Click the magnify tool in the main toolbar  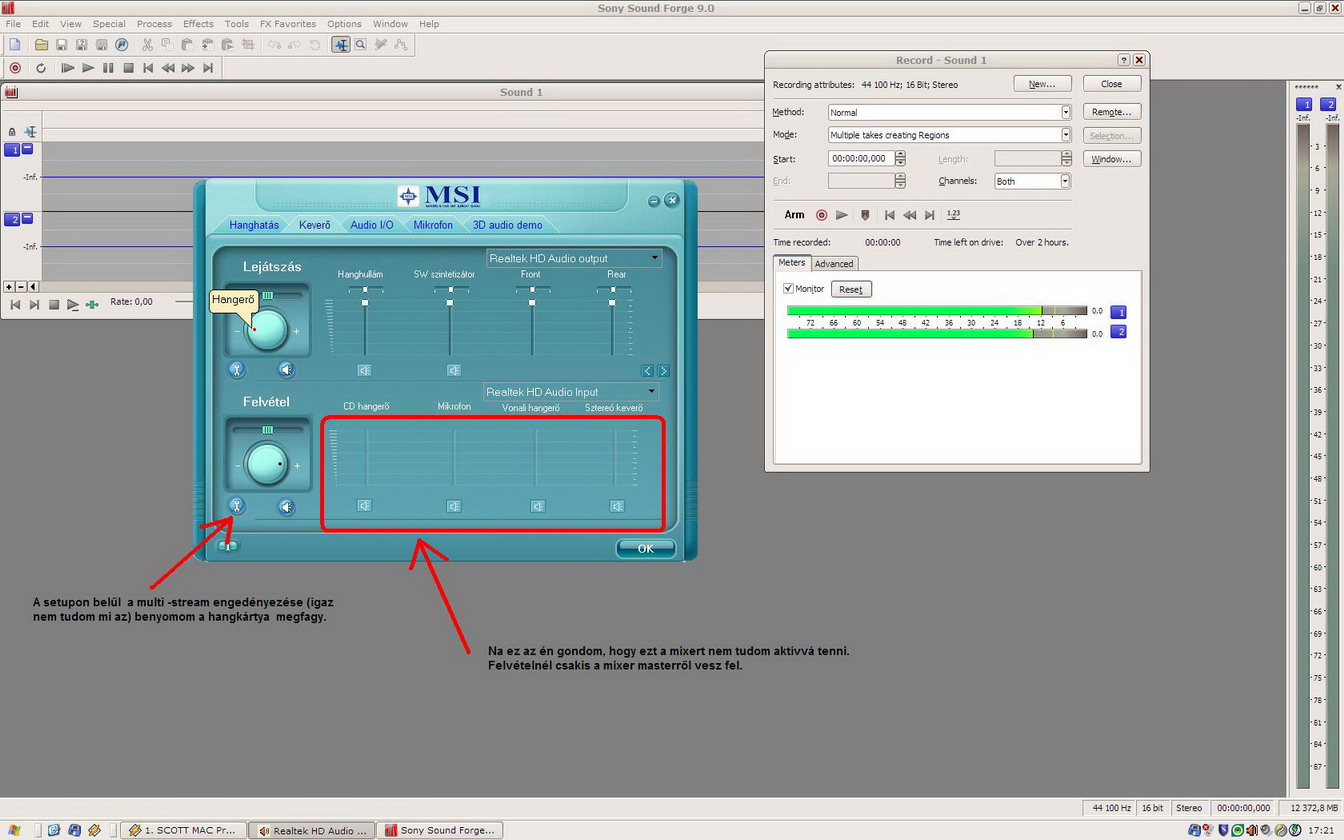(360, 45)
